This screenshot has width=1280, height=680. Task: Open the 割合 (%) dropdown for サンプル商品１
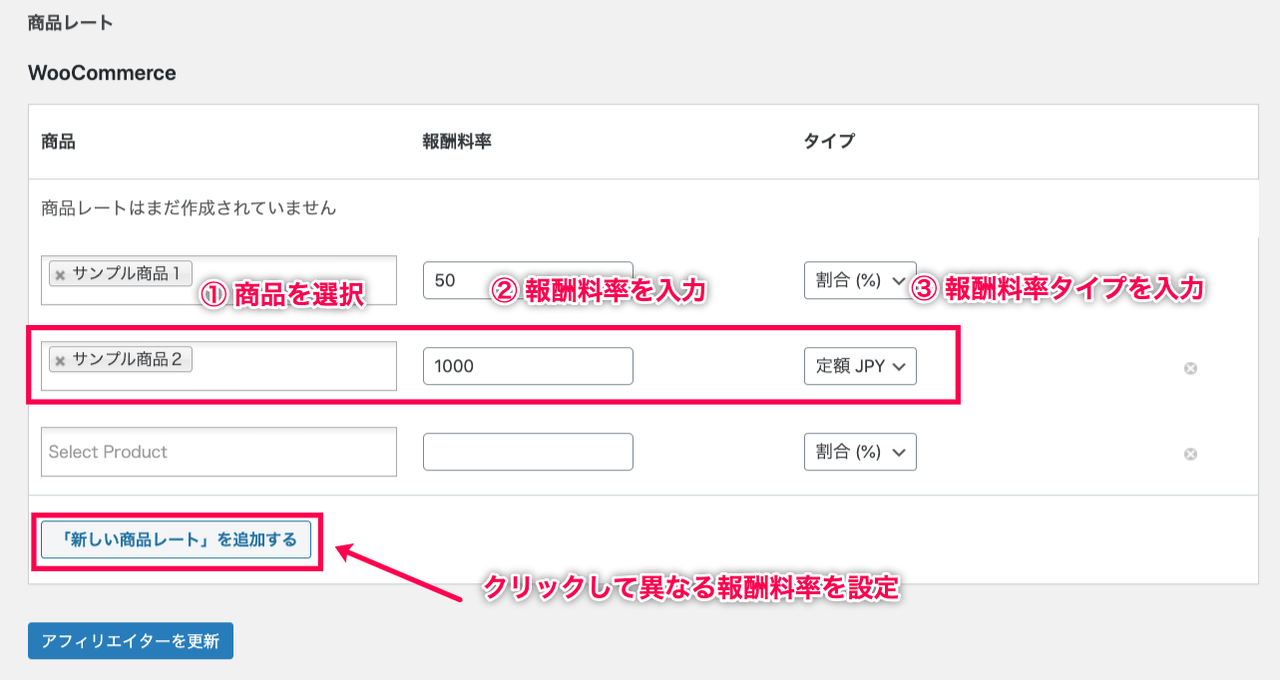pyautogui.click(x=860, y=280)
